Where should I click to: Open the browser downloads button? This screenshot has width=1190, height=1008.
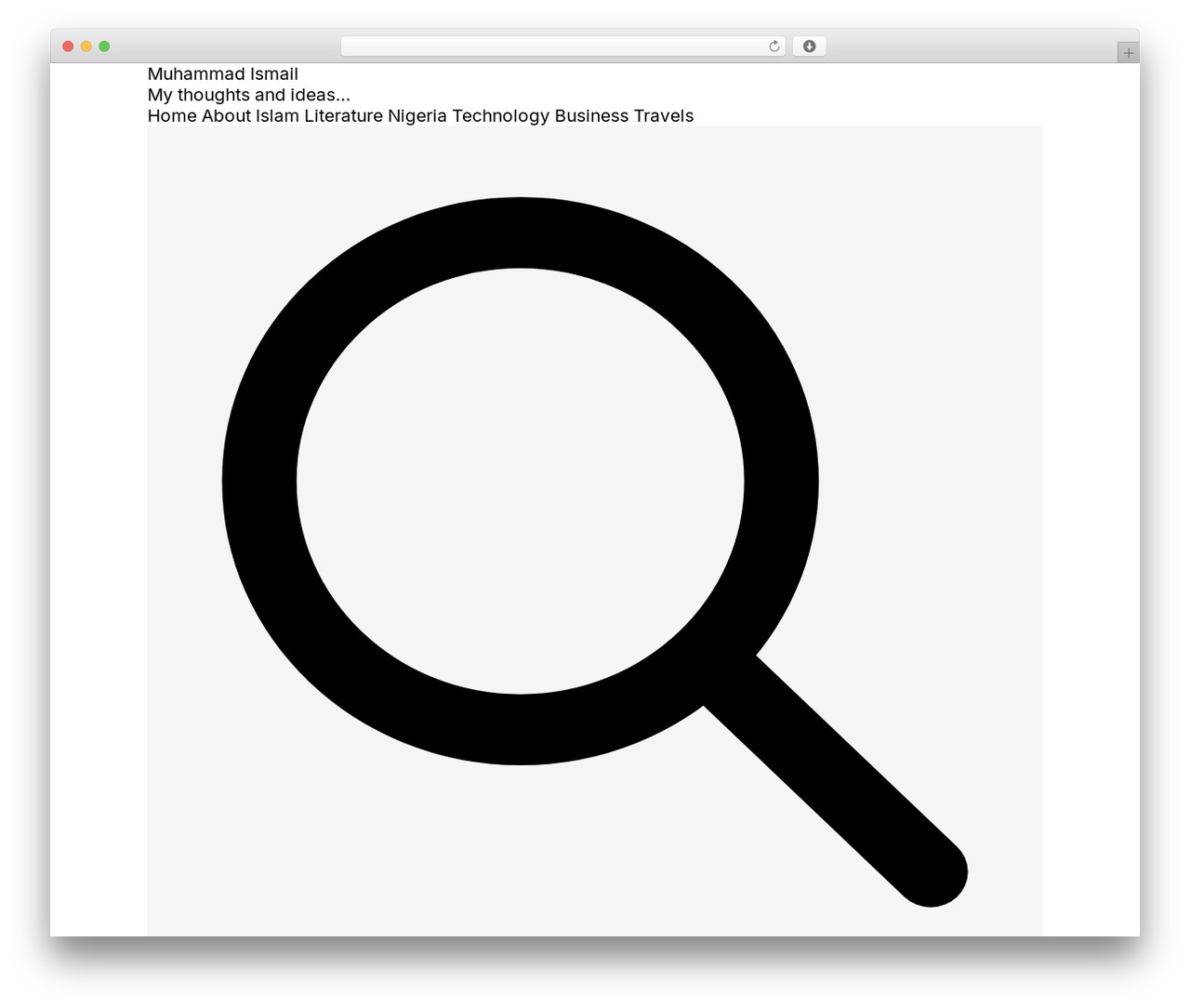coord(809,46)
